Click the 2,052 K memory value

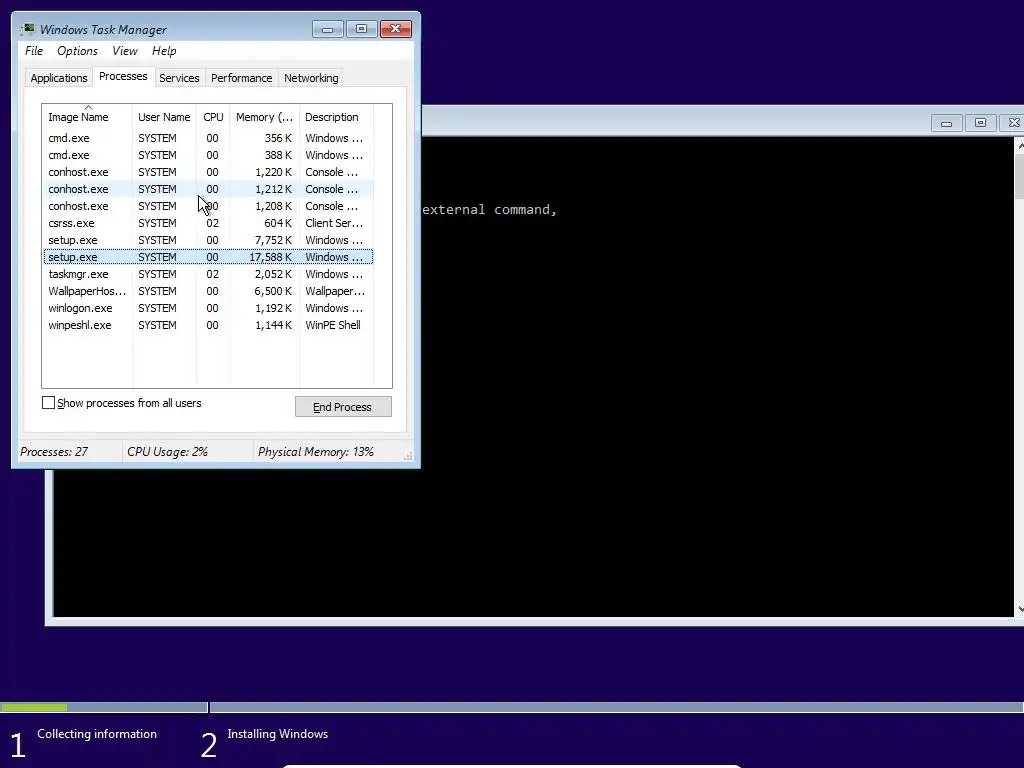coord(273,274)
